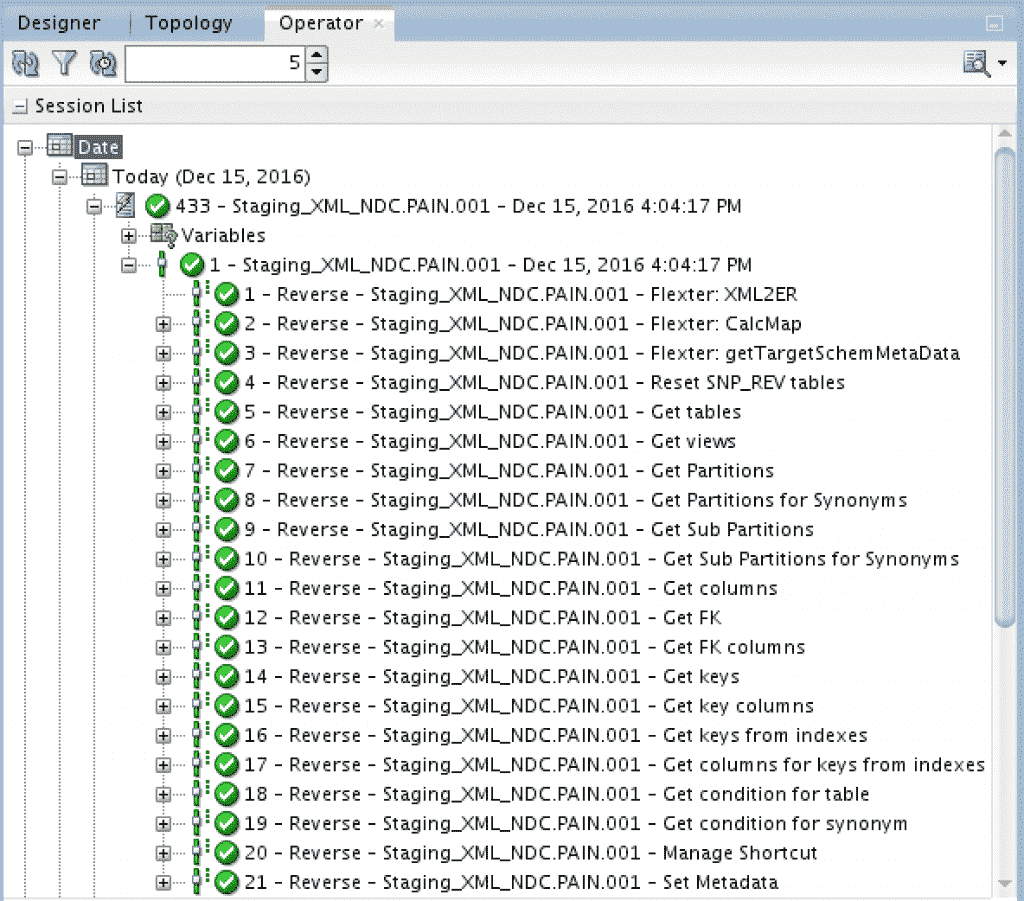1024x901 pixels.
Task: Click the Refresh icon in Operator toolbar
Action: pyautogui.click(x=25, y=63)
